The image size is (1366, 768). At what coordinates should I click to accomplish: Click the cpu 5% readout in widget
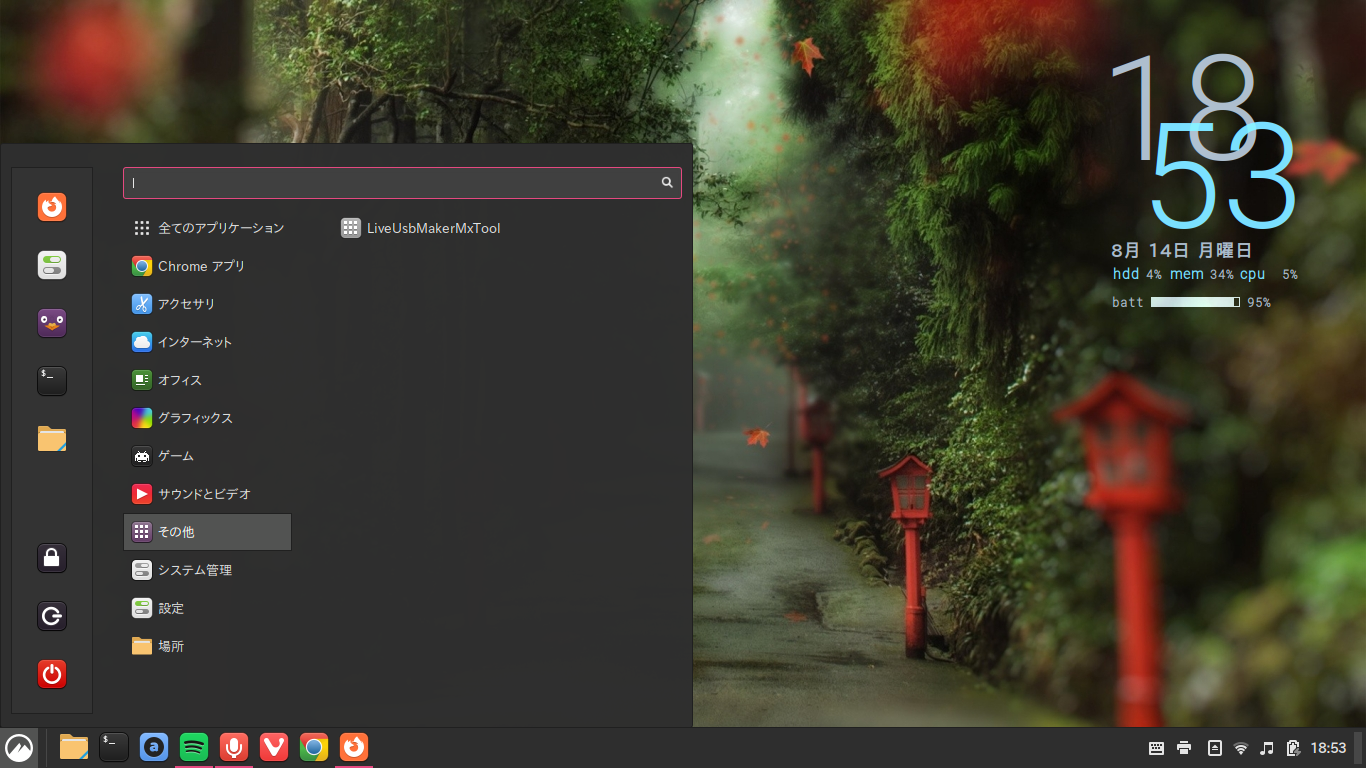coord(1269,274)
